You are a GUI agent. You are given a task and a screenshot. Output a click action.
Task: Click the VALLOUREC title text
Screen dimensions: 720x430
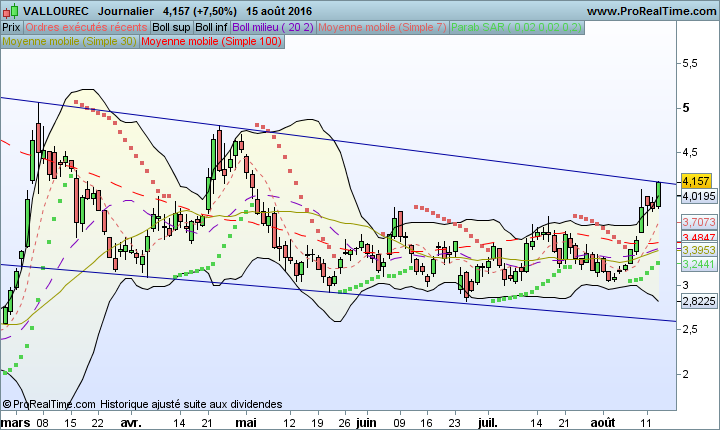coord(56,11)
